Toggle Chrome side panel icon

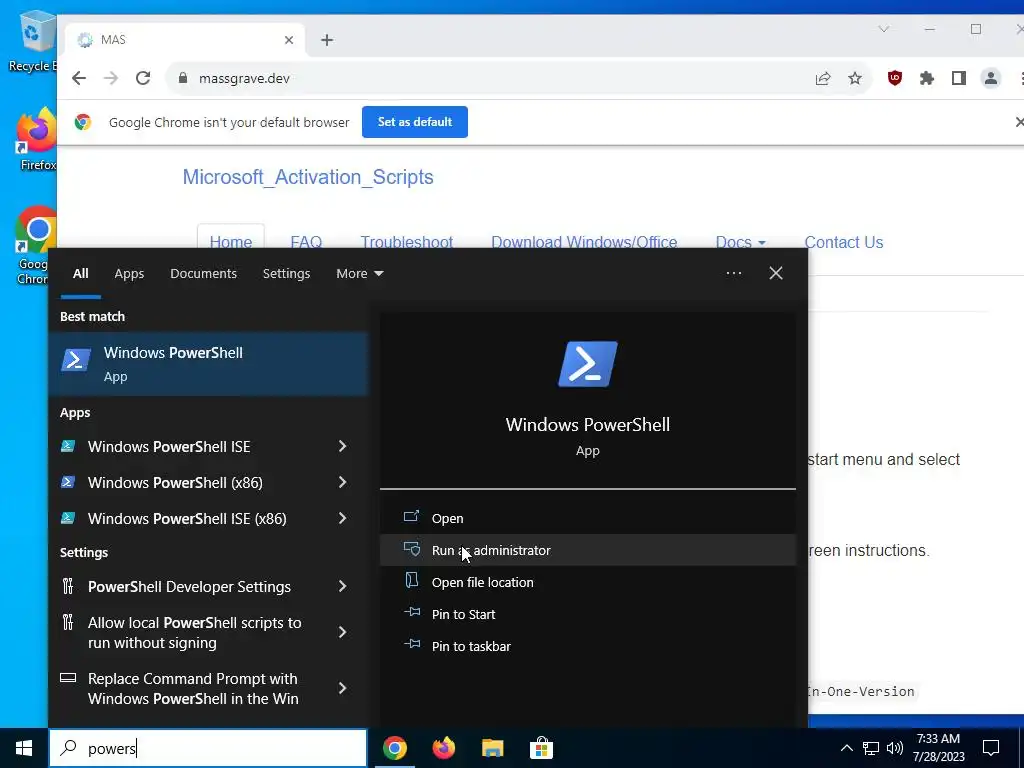pos(959,78)
